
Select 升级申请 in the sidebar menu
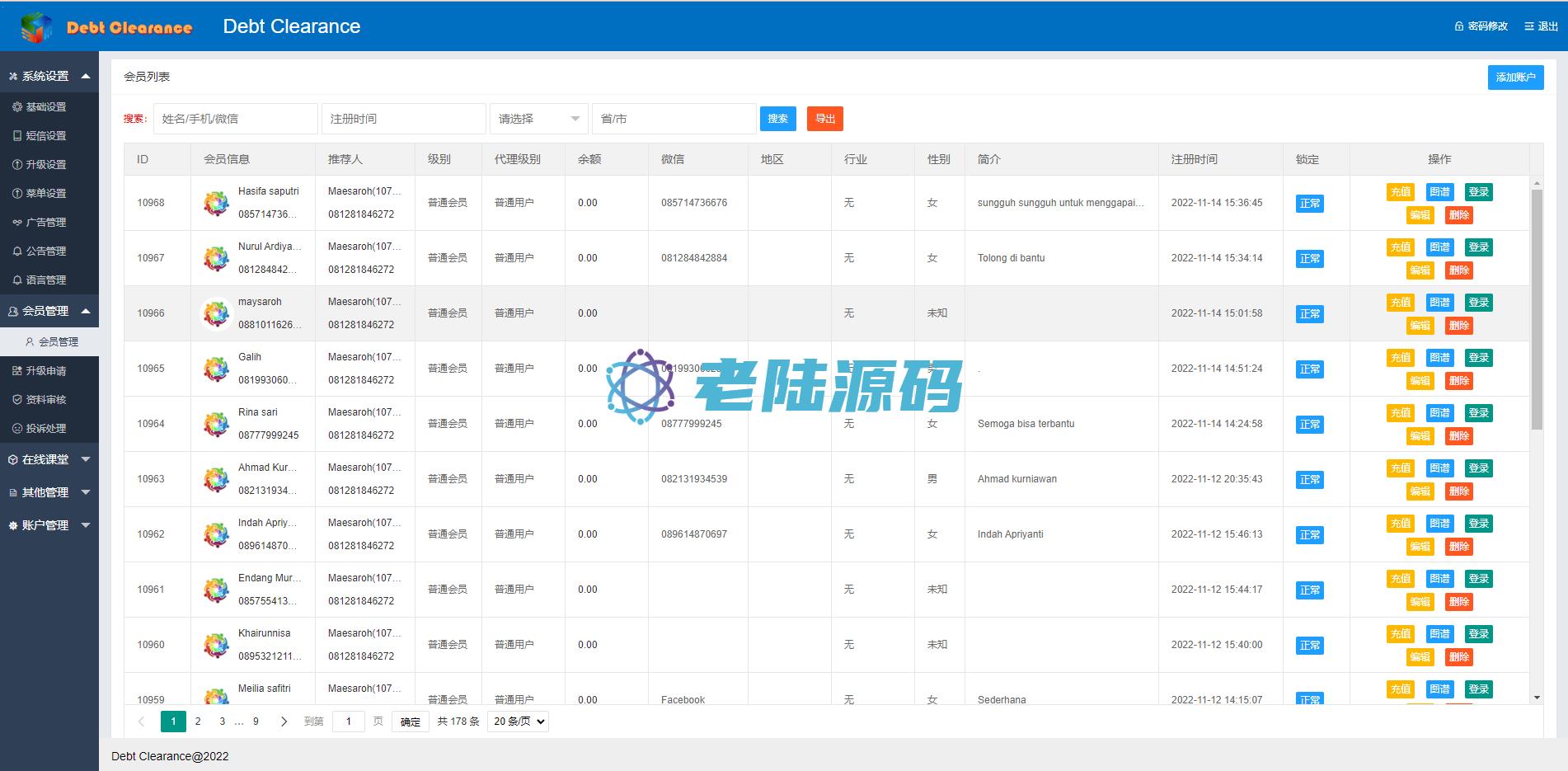[46, 371]
